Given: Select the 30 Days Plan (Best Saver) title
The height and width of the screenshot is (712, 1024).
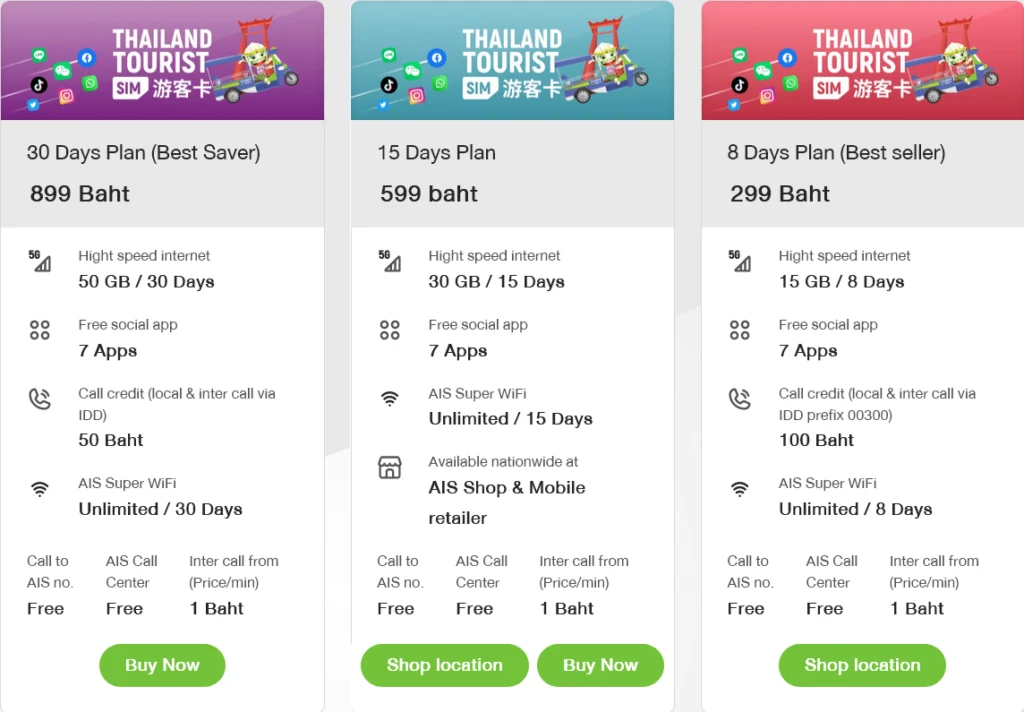Looking at the screenshot, I should click(x=143, y=153).
